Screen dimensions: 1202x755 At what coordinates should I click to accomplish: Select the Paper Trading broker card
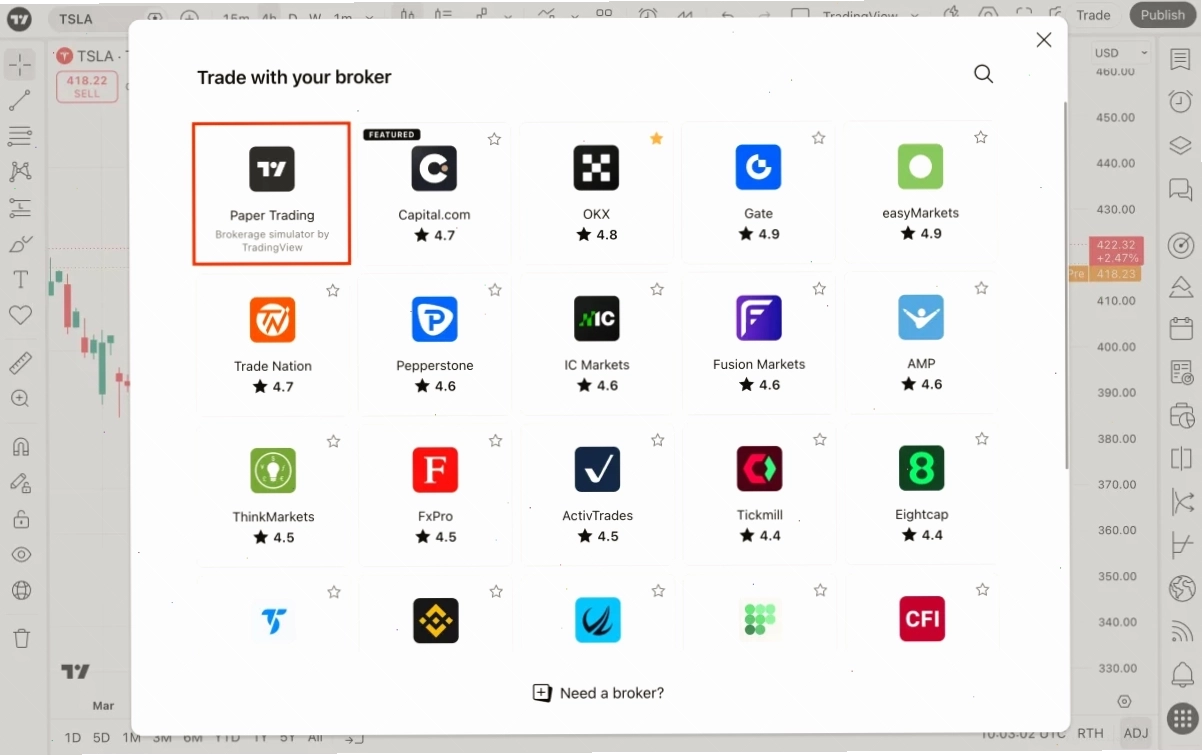click(x=272, y=194)
